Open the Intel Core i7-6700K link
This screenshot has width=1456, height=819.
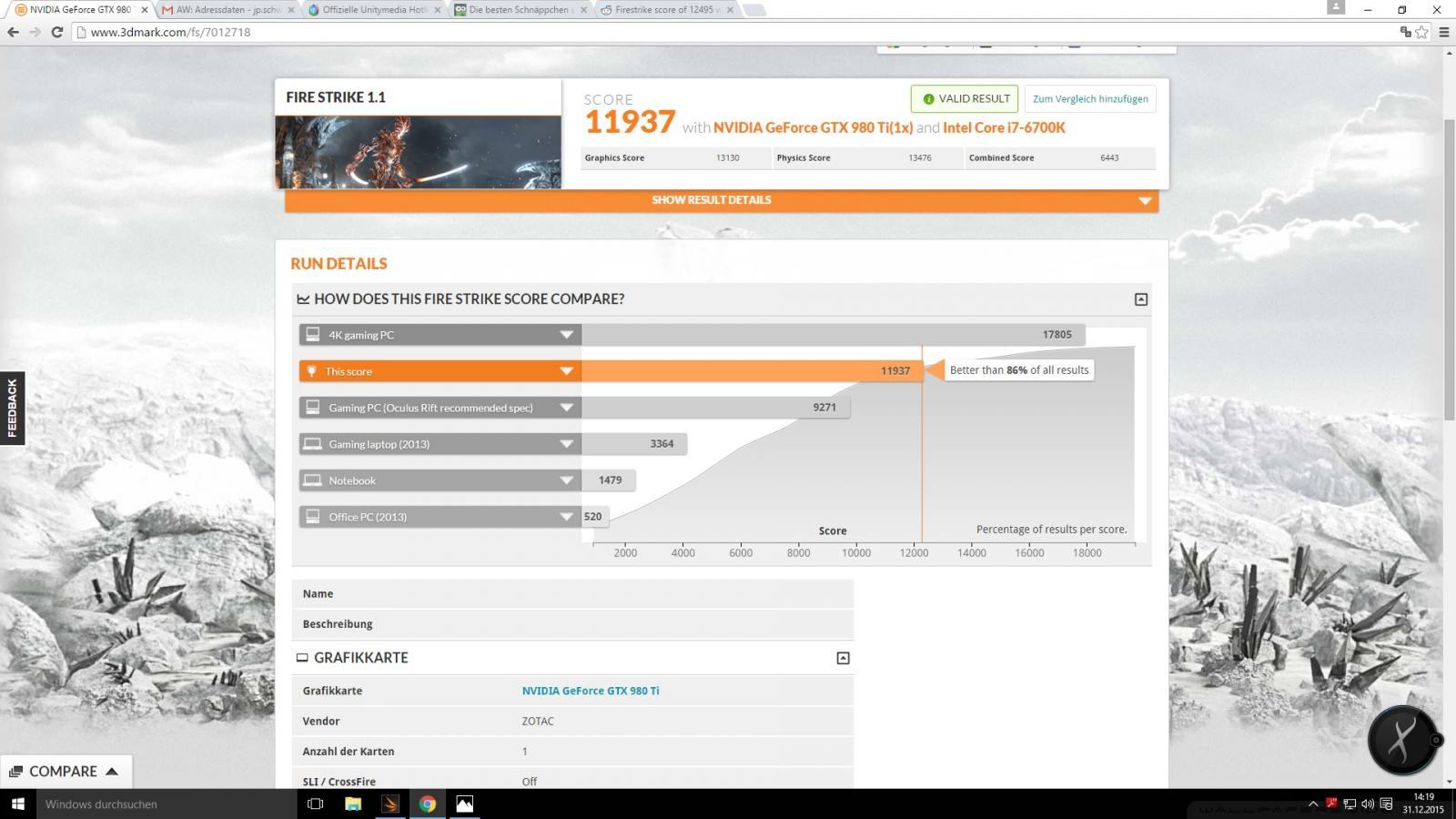pos(1004,127)
